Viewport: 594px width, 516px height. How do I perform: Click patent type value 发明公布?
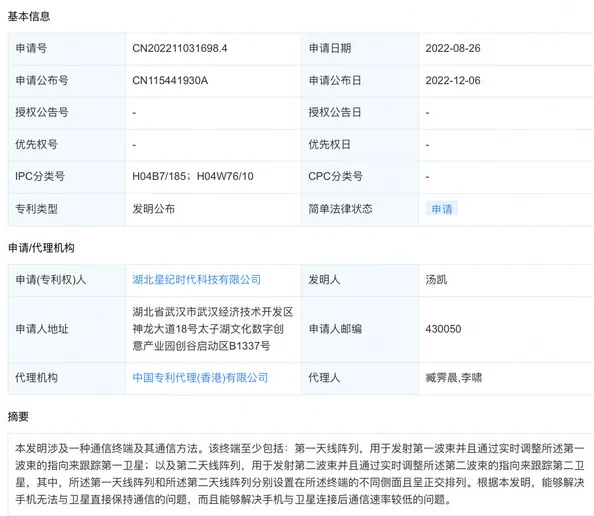[153, 209]
